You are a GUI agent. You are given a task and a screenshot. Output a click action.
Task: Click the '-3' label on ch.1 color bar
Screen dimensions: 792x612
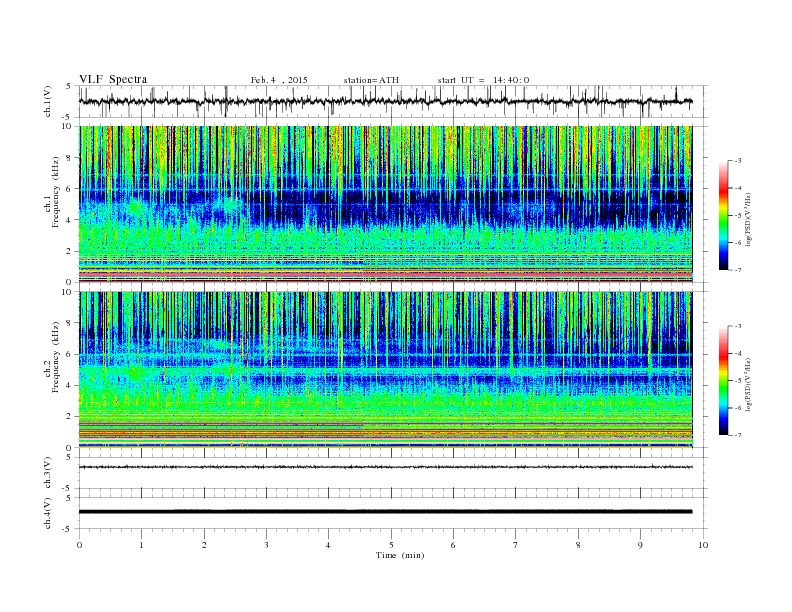click(738, 161)
